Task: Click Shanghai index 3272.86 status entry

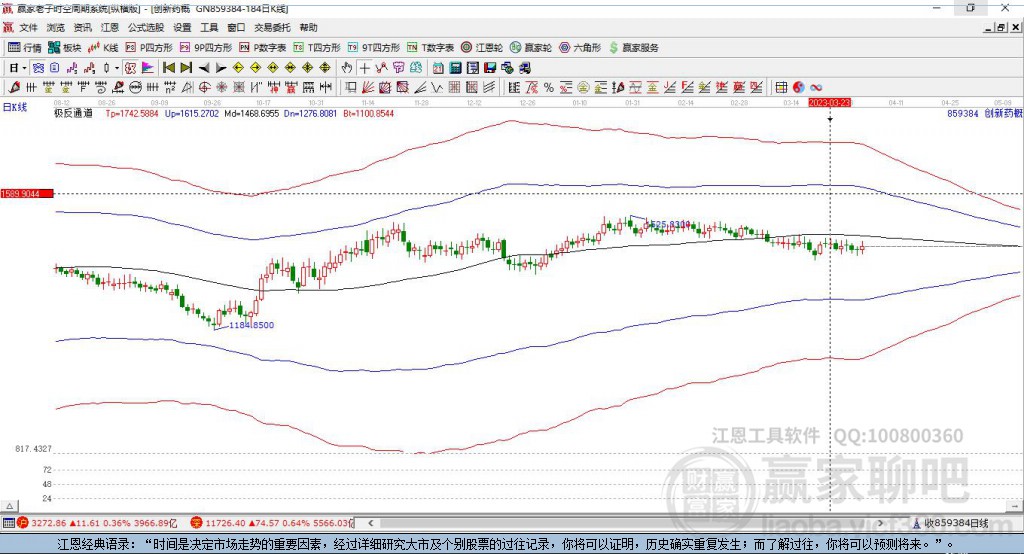Action: [97, 523]
